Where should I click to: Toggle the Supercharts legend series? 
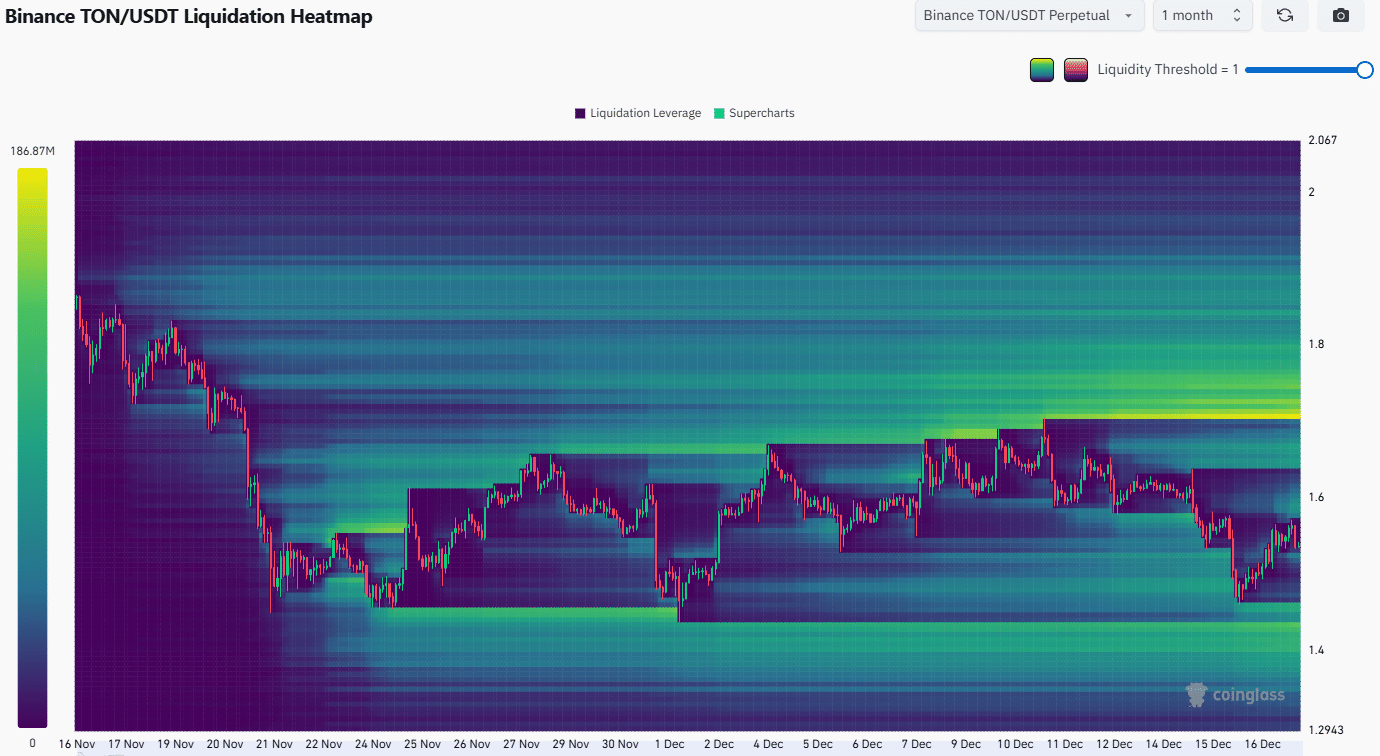coord(761,113)
